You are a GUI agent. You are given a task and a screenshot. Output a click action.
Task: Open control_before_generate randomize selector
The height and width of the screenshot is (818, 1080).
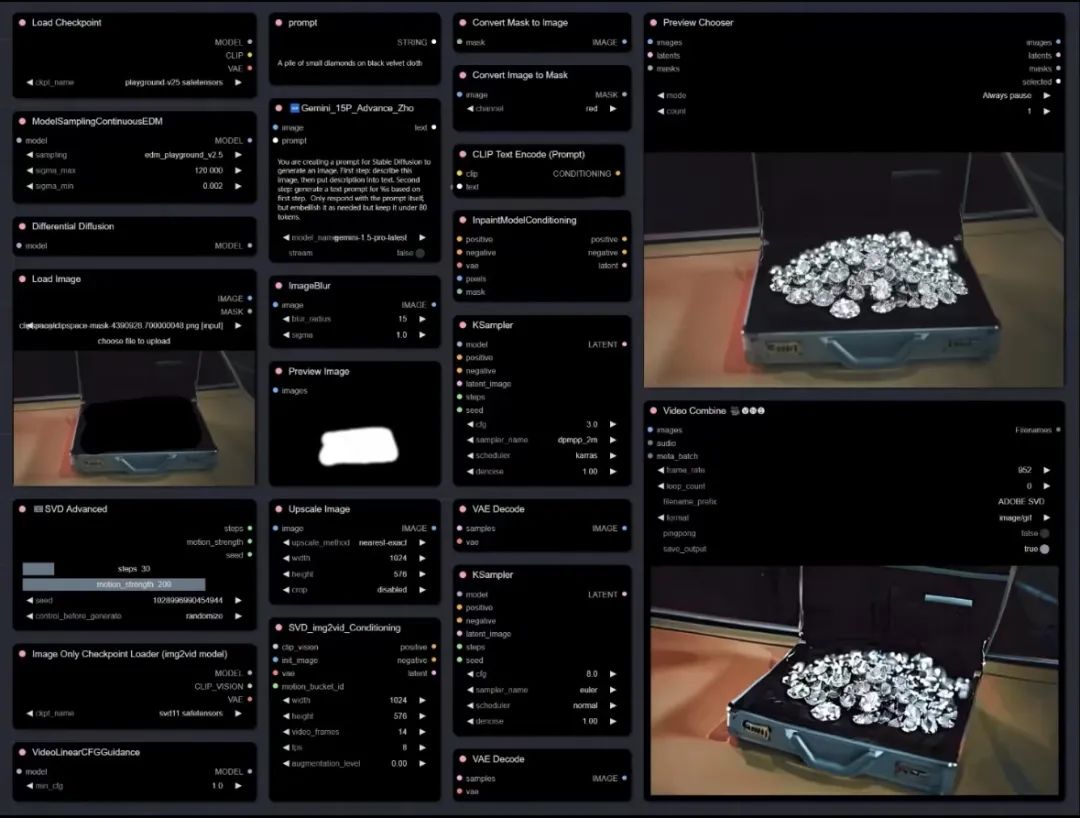click(x=134, y=616)
